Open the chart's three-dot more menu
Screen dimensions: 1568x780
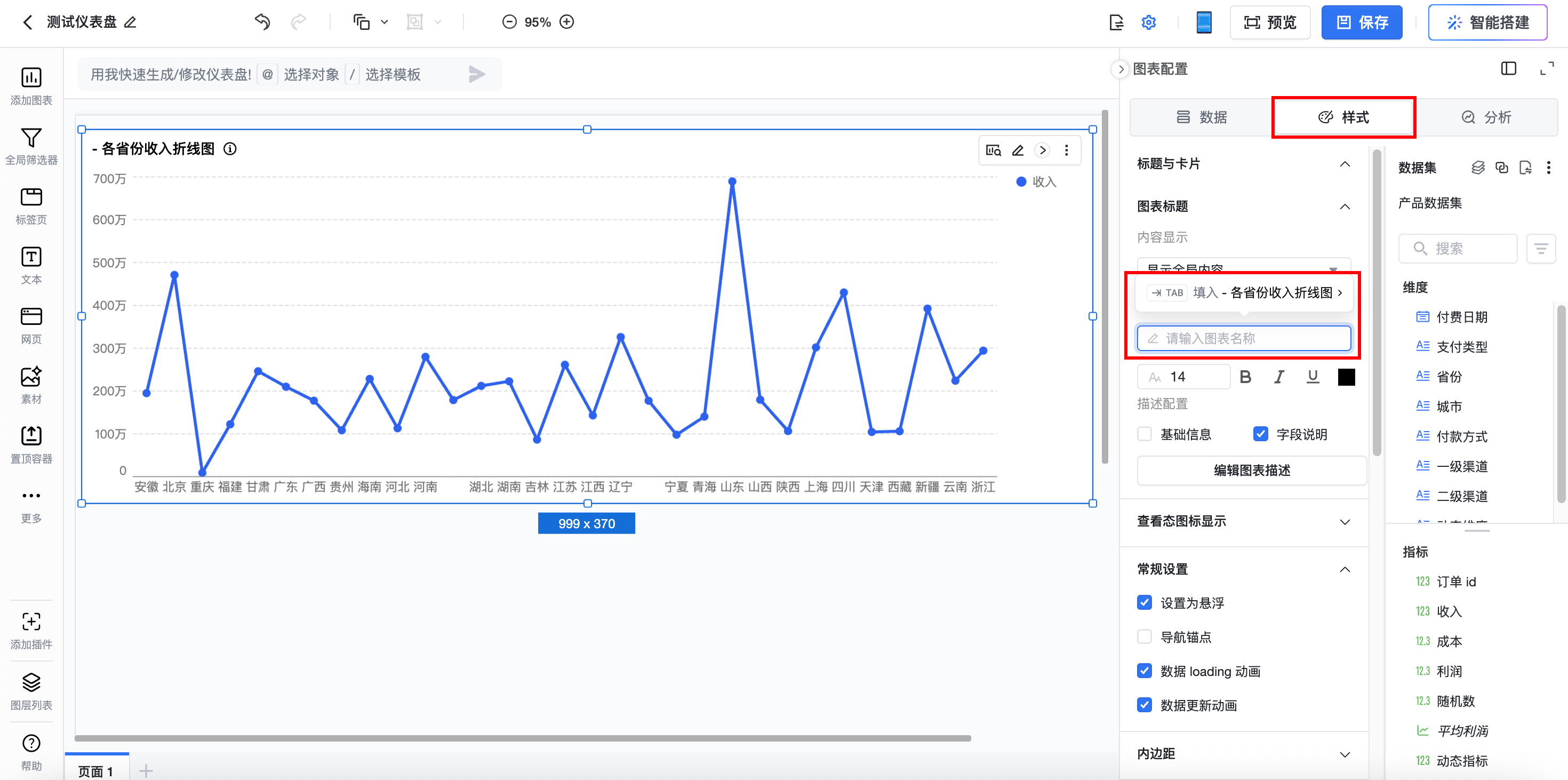click(x=1066, y=150)
